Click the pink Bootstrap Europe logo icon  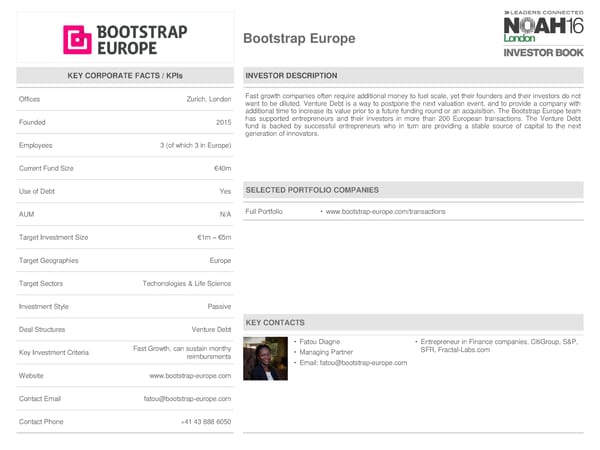(78, 39)
